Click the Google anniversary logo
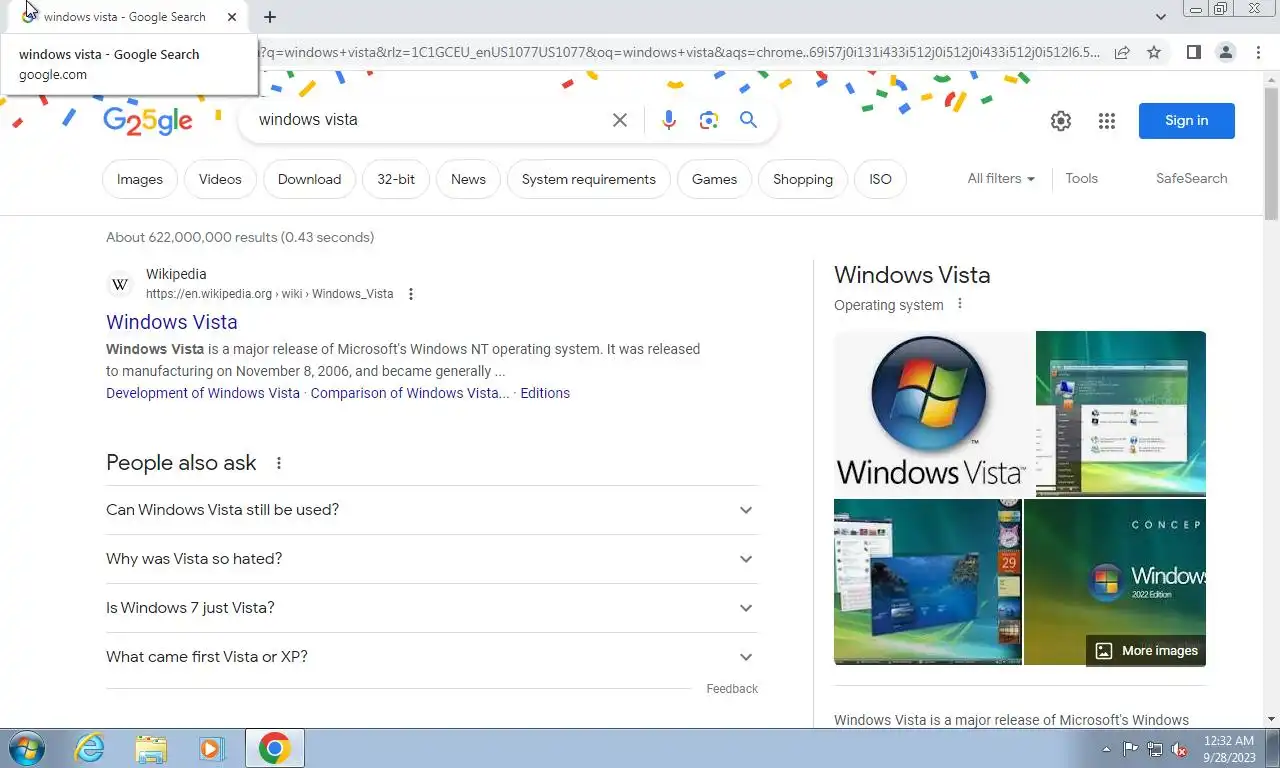This screenshot has width=1280, height=768. (148, 120)
